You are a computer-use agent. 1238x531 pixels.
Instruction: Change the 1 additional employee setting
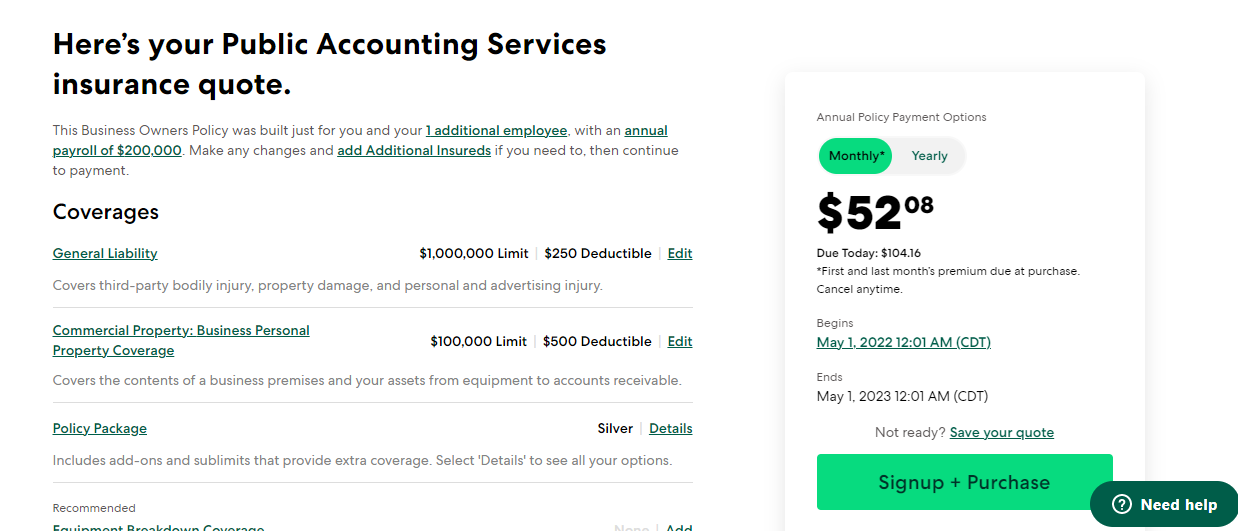(496, 131)
